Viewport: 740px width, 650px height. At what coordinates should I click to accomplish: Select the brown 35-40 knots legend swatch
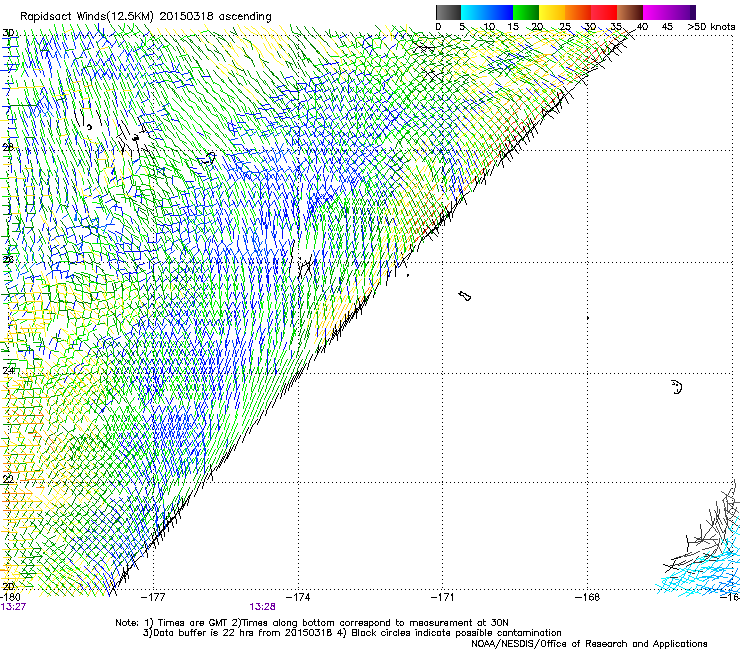(630, 12)
